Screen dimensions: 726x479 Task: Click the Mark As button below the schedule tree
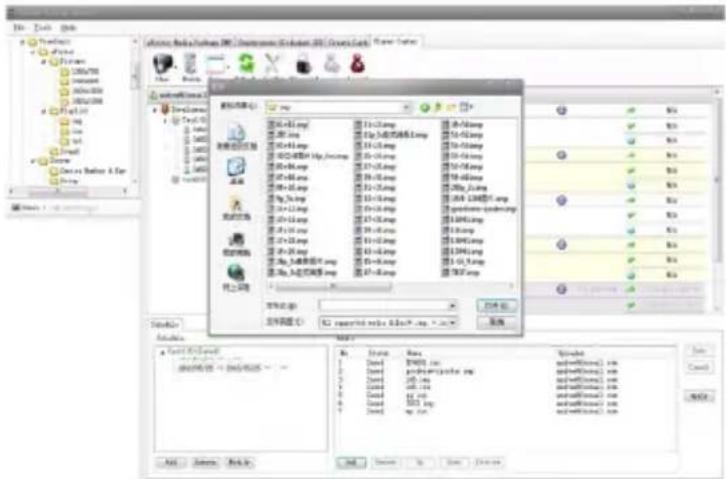click(239, 462)
